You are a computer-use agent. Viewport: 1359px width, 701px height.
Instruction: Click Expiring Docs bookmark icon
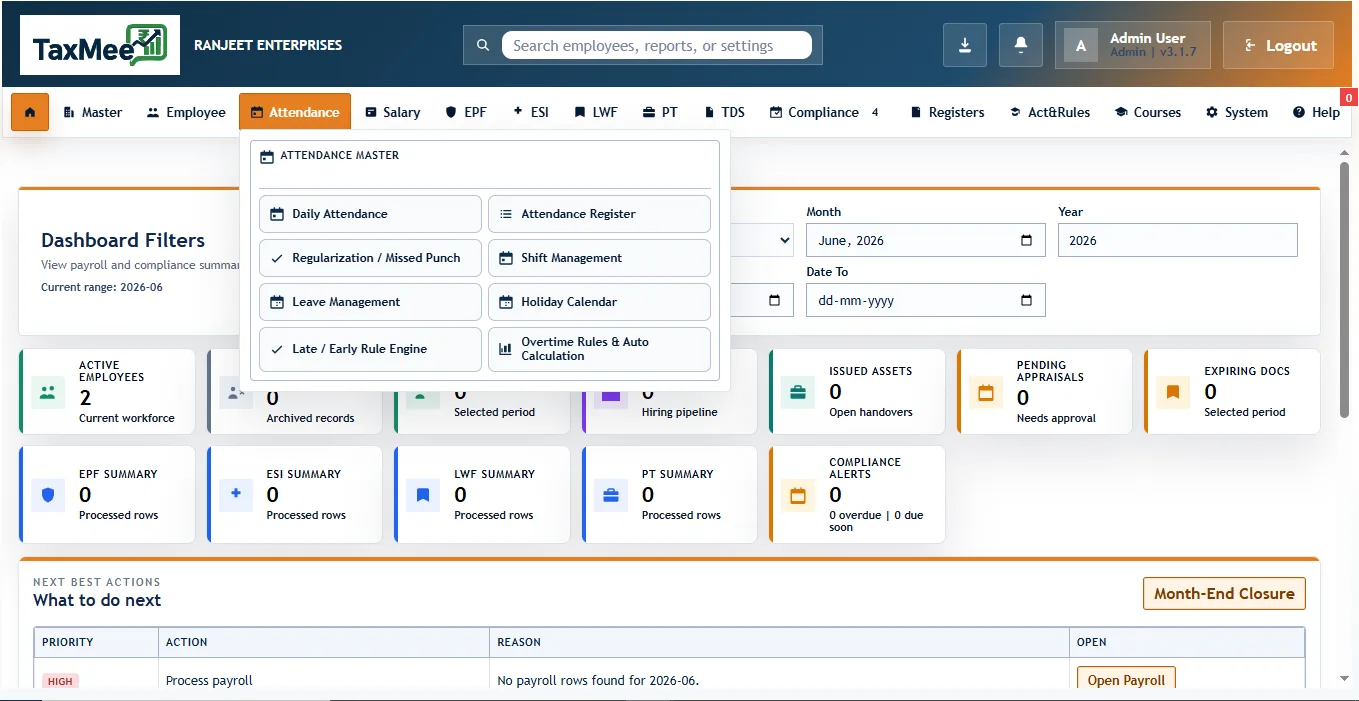point(1173,392)
